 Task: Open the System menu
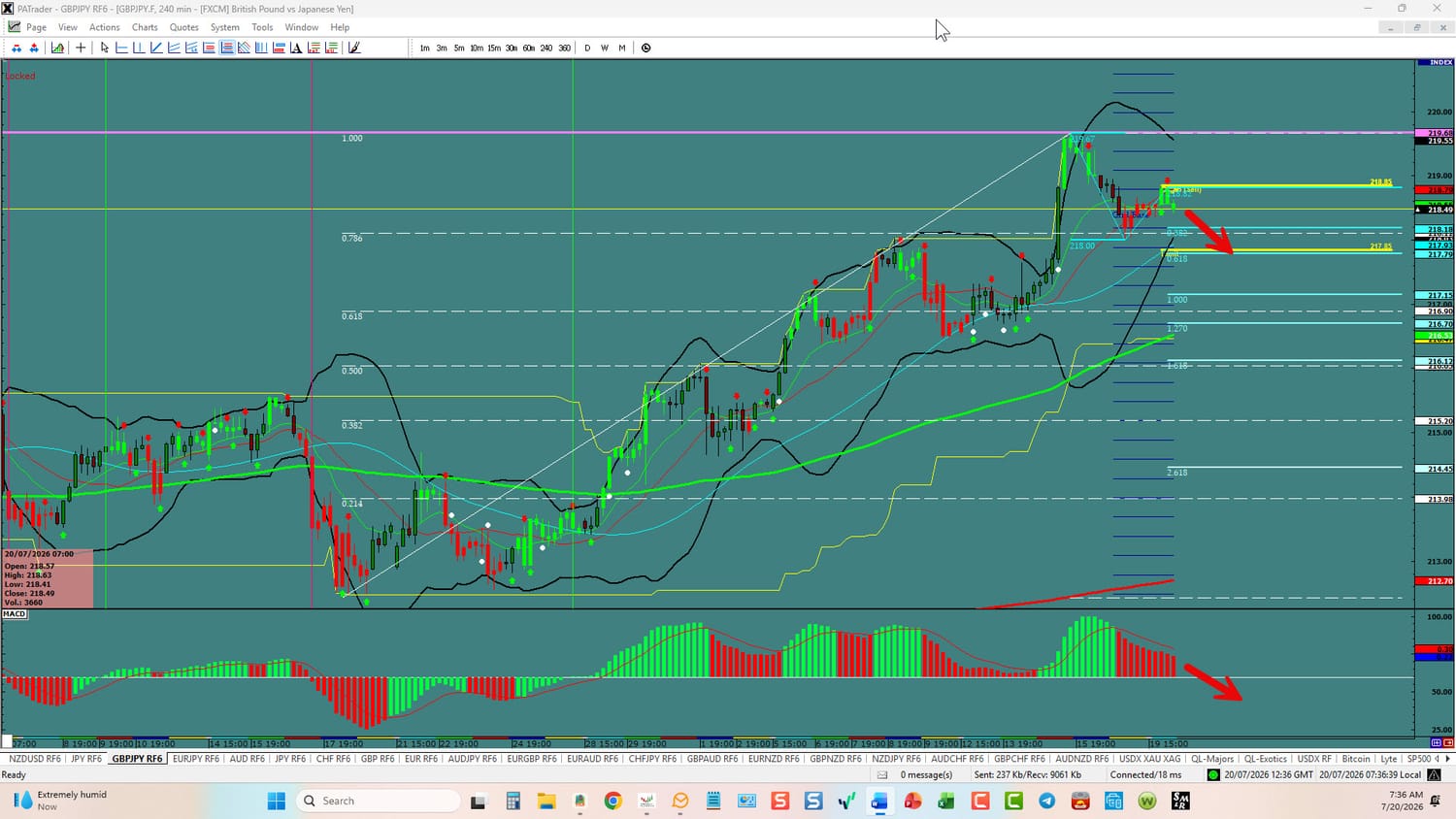tap(225, 27)
